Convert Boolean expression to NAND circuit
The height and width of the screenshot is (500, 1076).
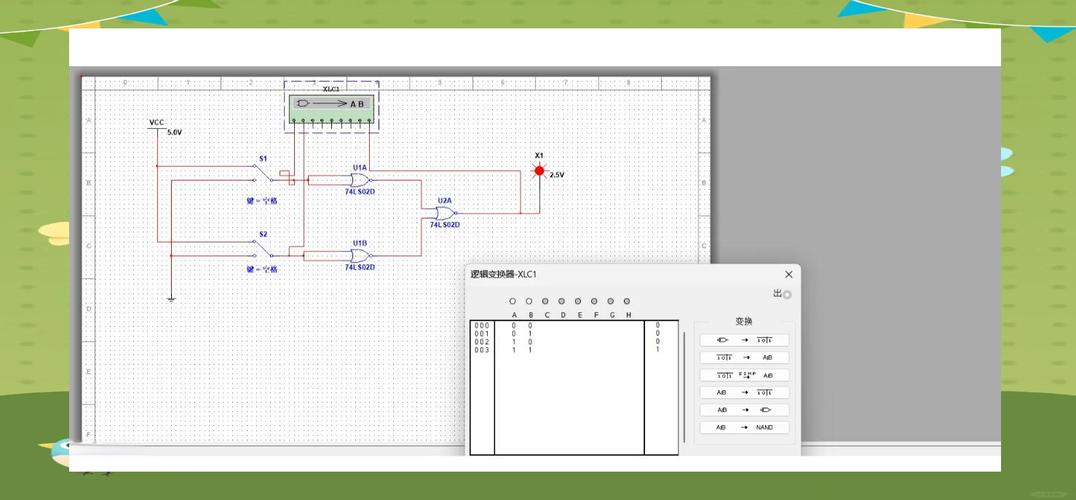pyautogui.click(x=745, y=427)
